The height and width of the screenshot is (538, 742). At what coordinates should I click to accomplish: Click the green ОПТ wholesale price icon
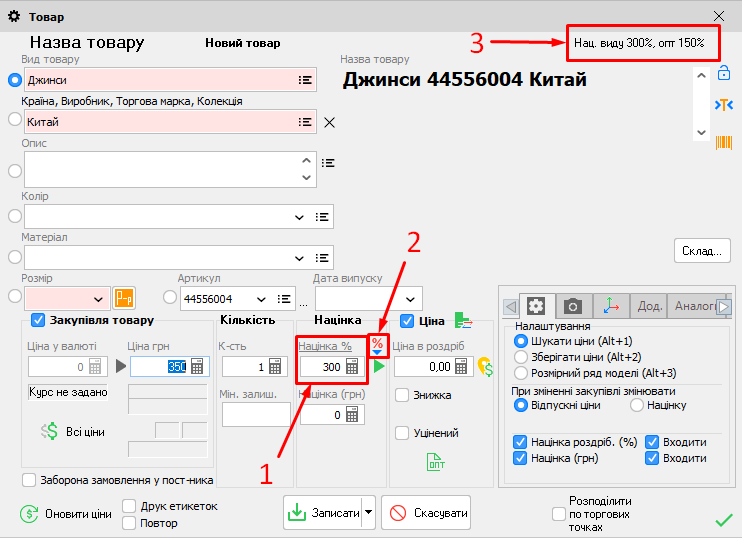(x=436, y=462)
